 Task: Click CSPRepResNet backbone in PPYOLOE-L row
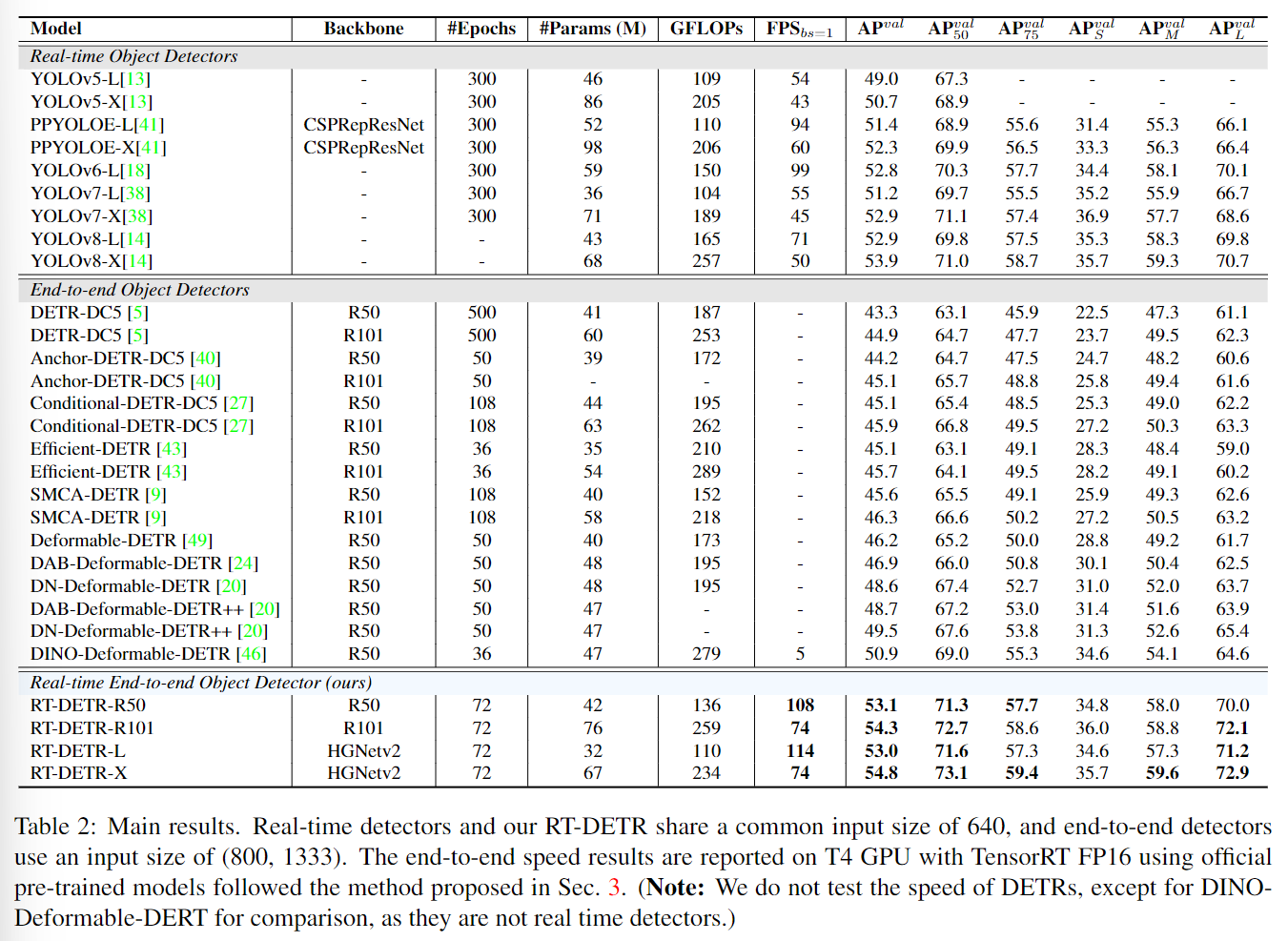364,125
